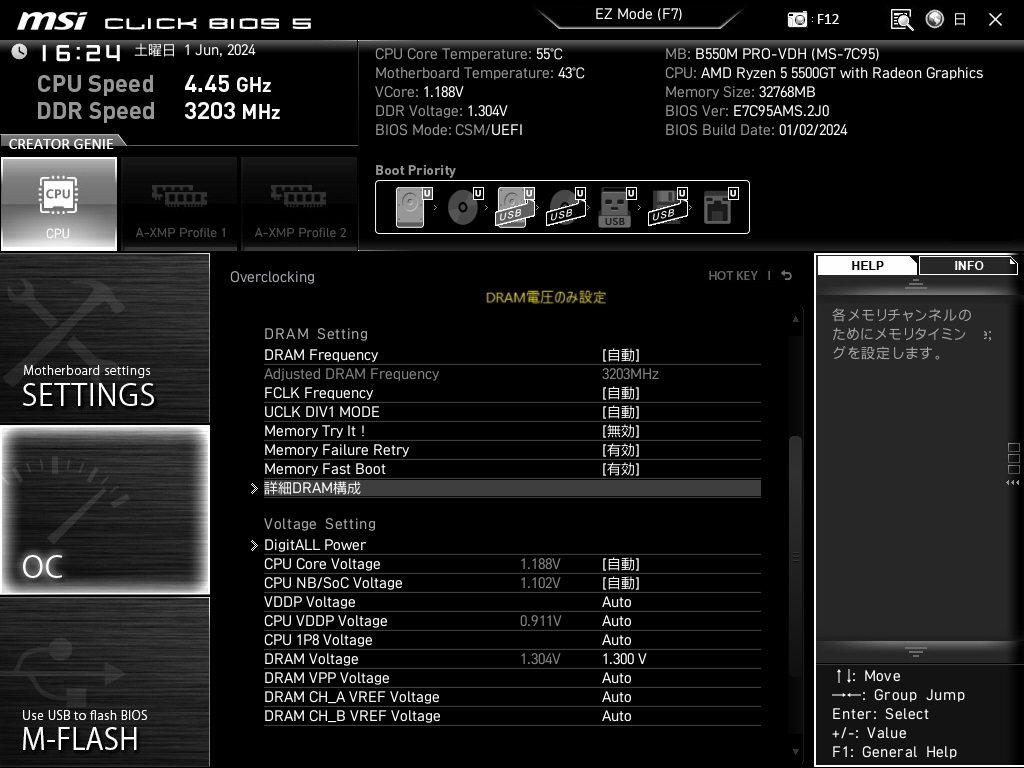
Task: Open the HOT KEY list
Action: [x=733, y=276]
